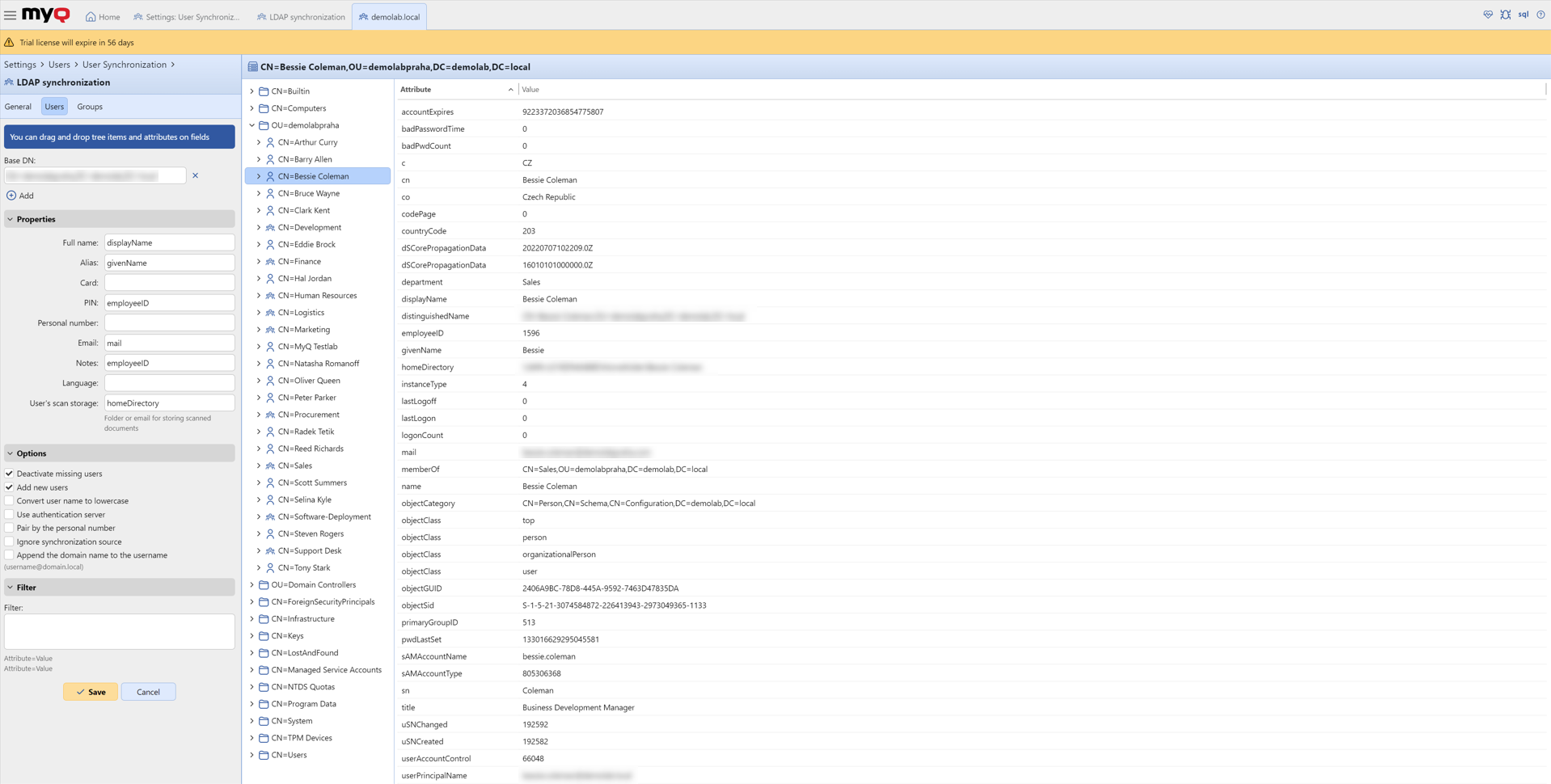Screen dimensions: 1551x784
Task: Switch to the LDAP synchronization top tab
Action: click(x=301, y=16)
